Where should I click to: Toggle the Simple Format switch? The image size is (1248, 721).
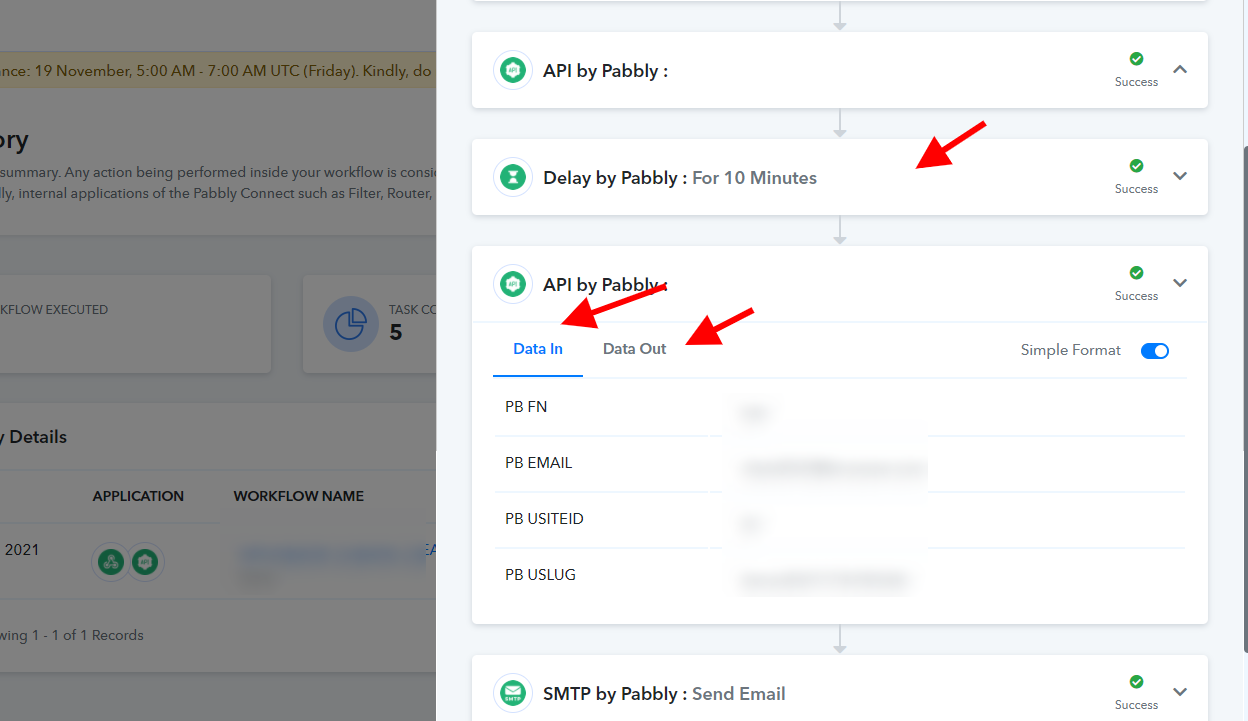1155,350
